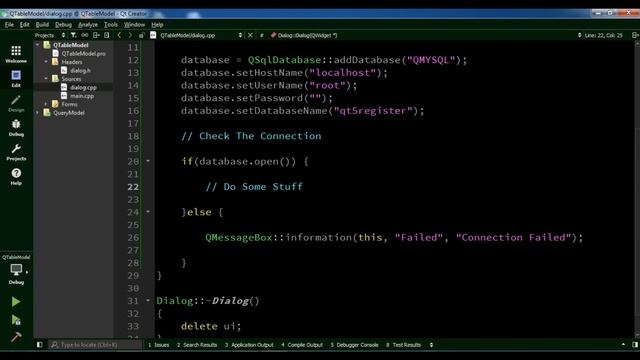
Task: Start debugging with the run-debug button
Action: pyautogui.click(x=16, y=320)
